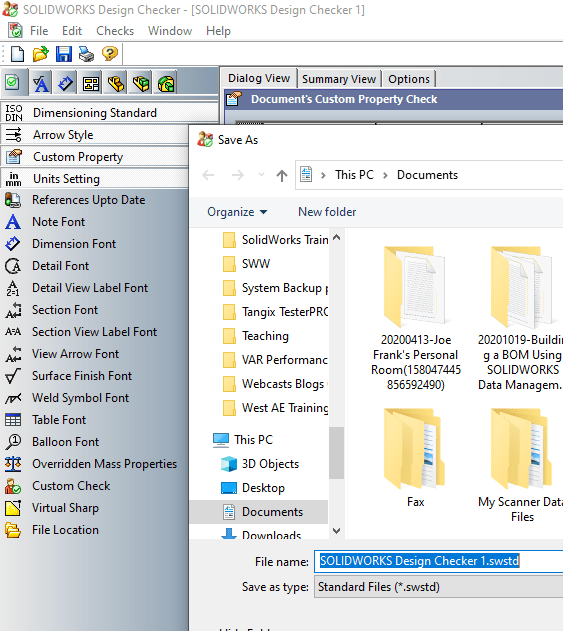Click the Section Font icon
The height and width of the screenshot is (631, 563).
[13, 310]
